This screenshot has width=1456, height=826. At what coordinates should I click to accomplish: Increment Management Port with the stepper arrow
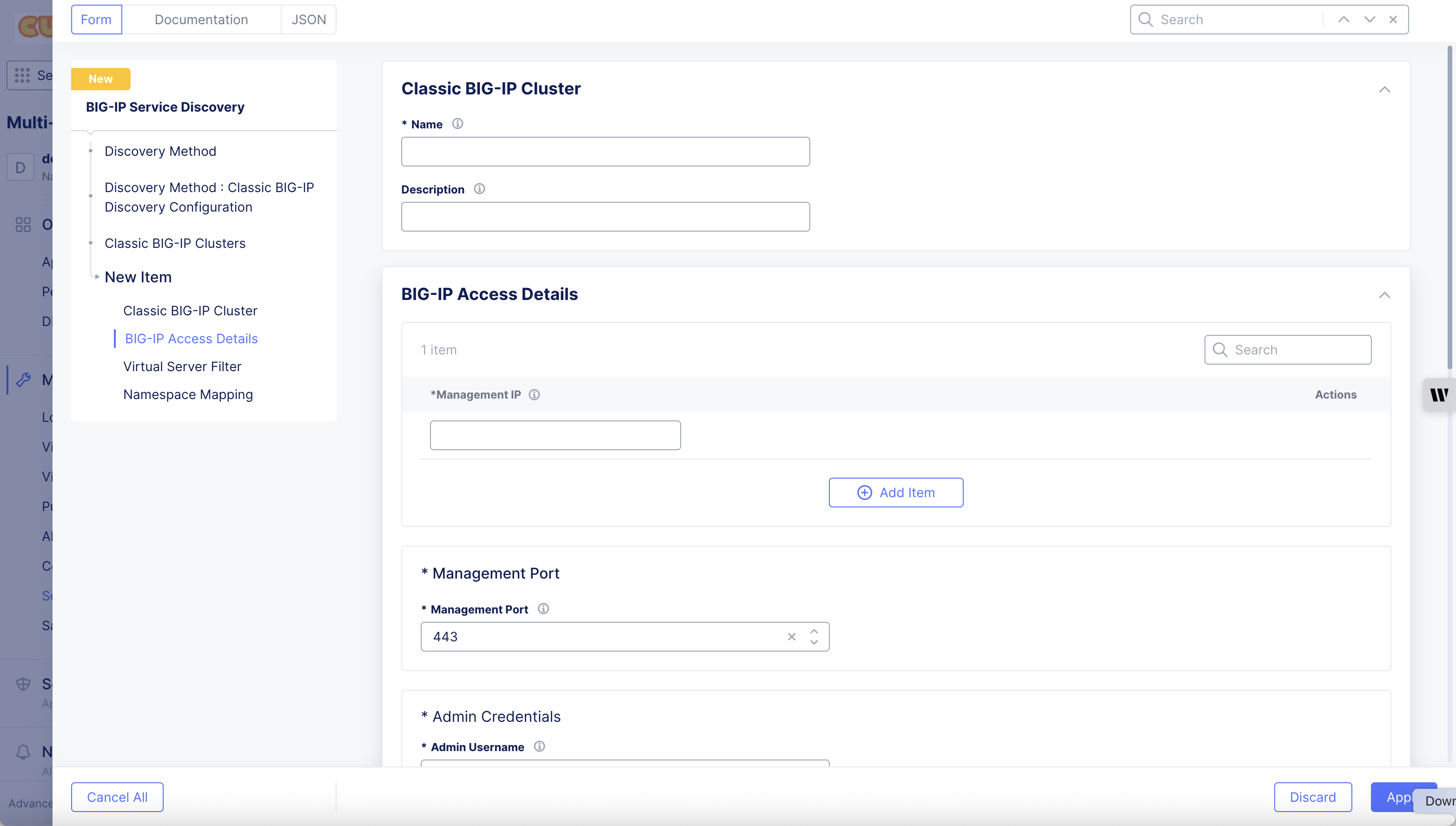point(814,631)
